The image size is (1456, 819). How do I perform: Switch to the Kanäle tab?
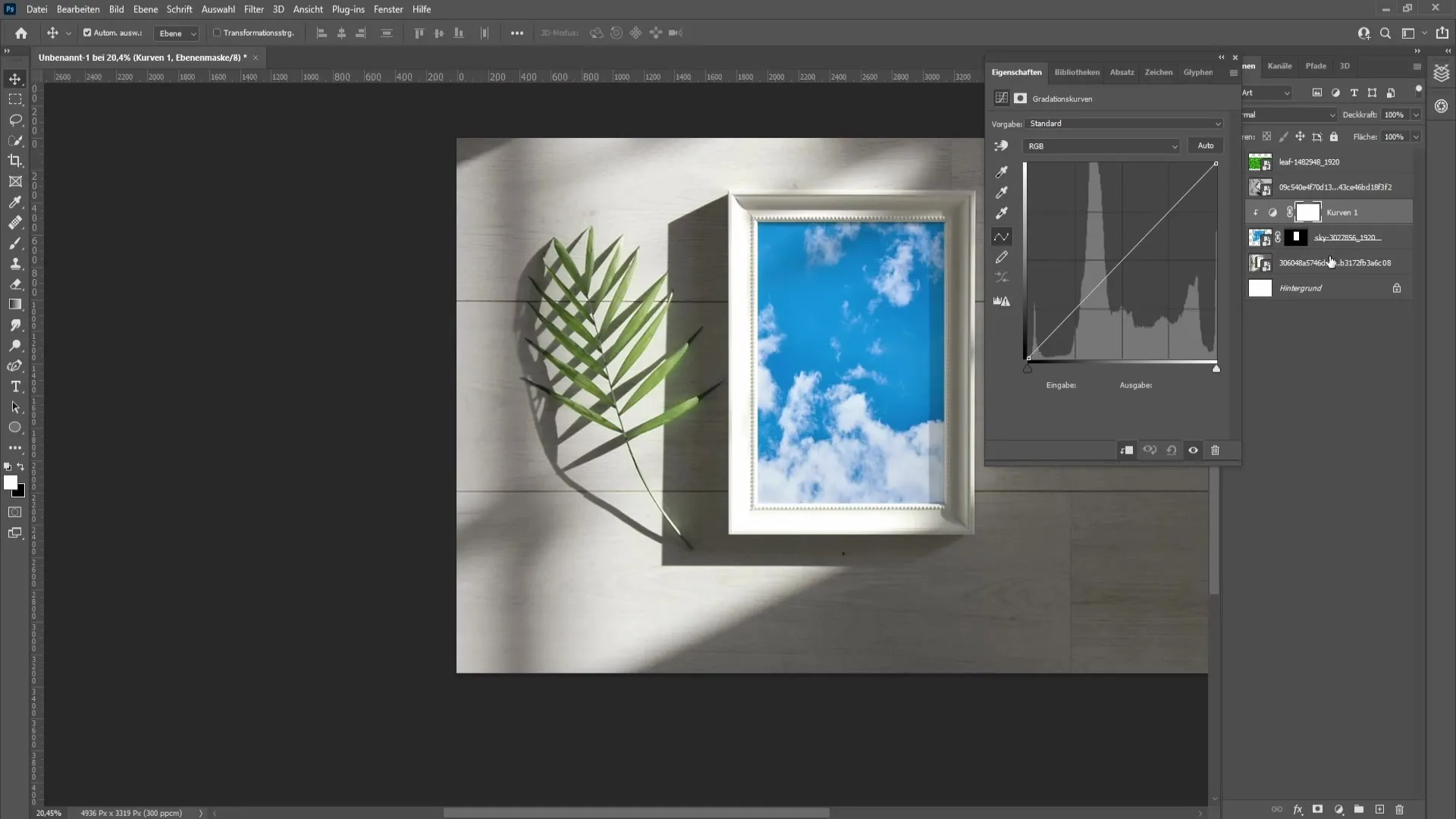pyautogui.click(x=1279, y=66)
